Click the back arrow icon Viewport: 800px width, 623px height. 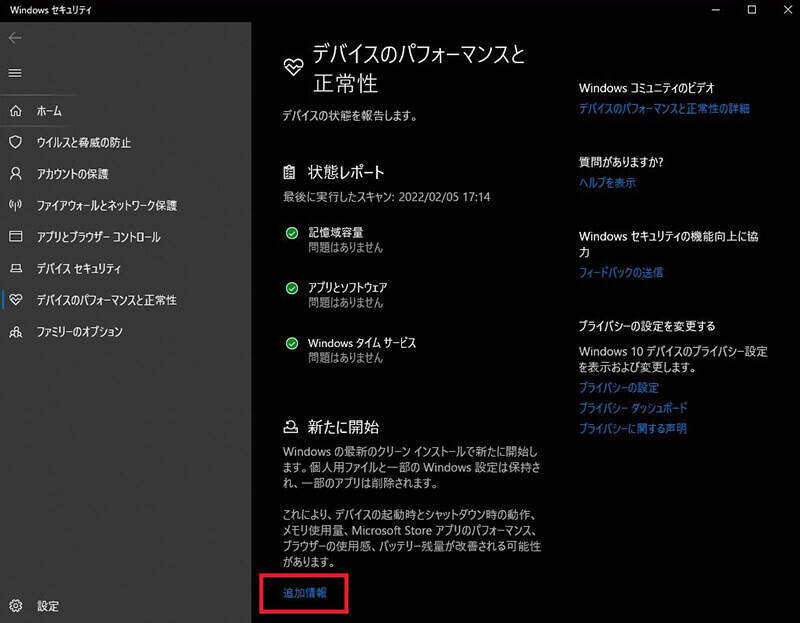(15, 38)
